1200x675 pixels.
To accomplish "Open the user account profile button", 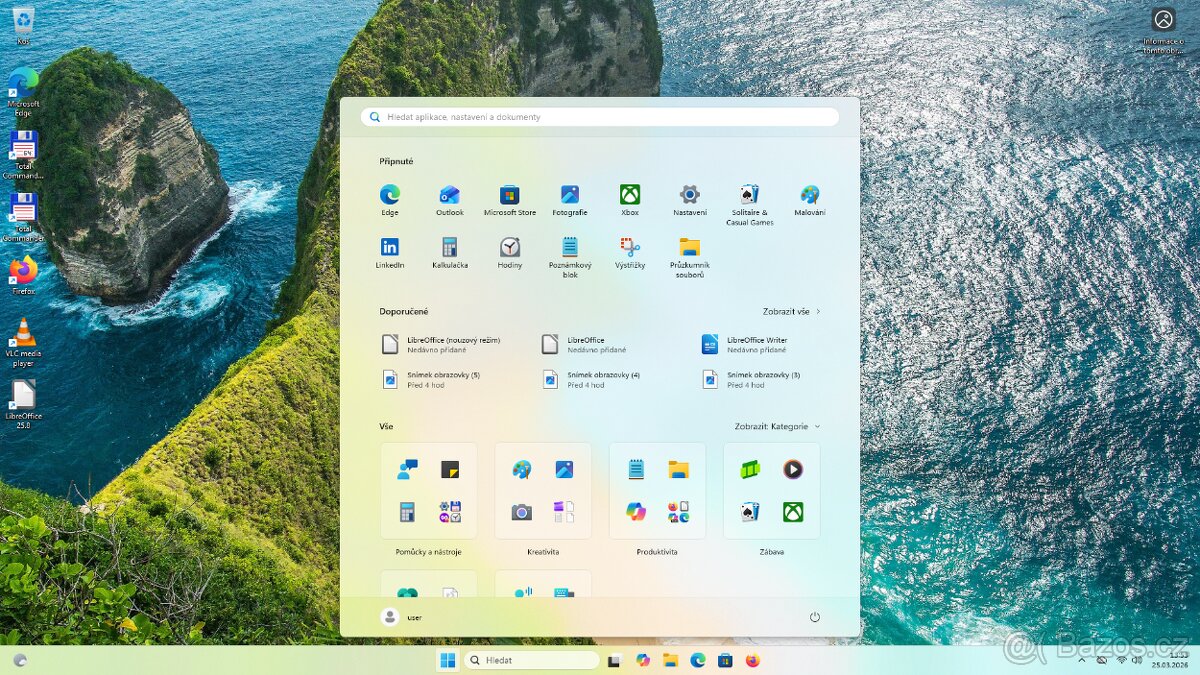I will coord(401,618).
